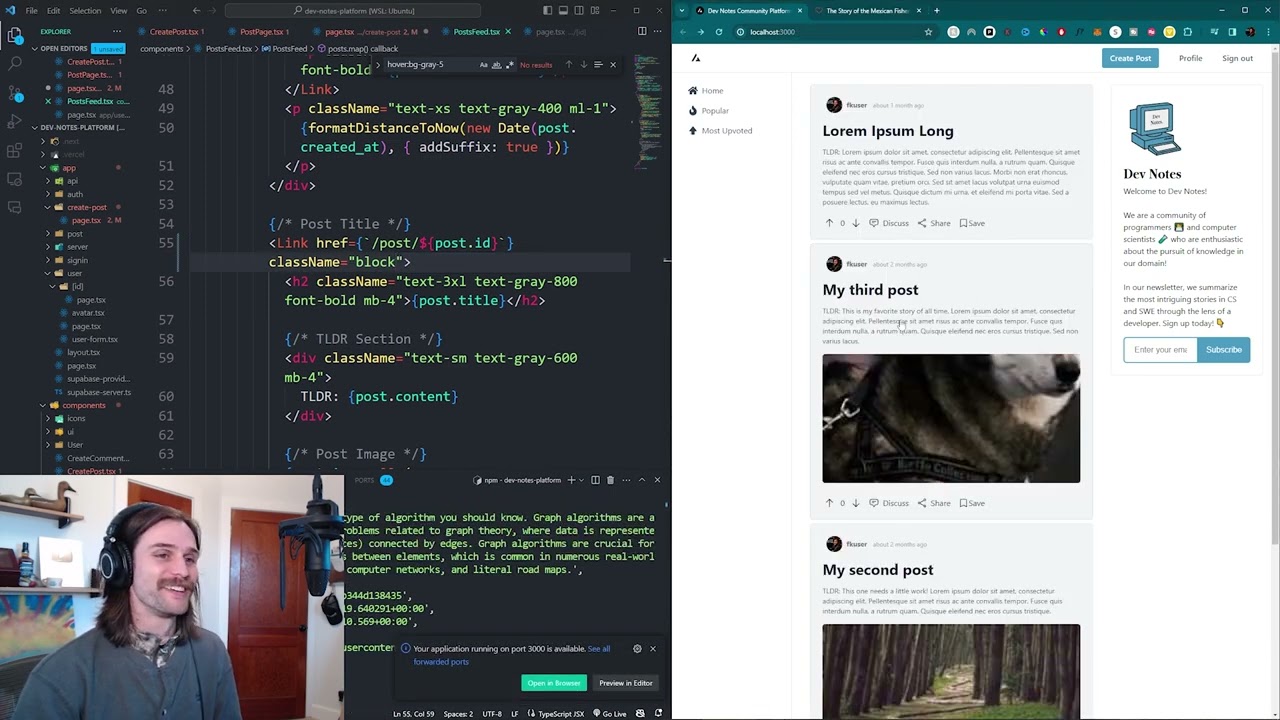Close the PostsFeed.tsx editor tab

tap(507, 32)
